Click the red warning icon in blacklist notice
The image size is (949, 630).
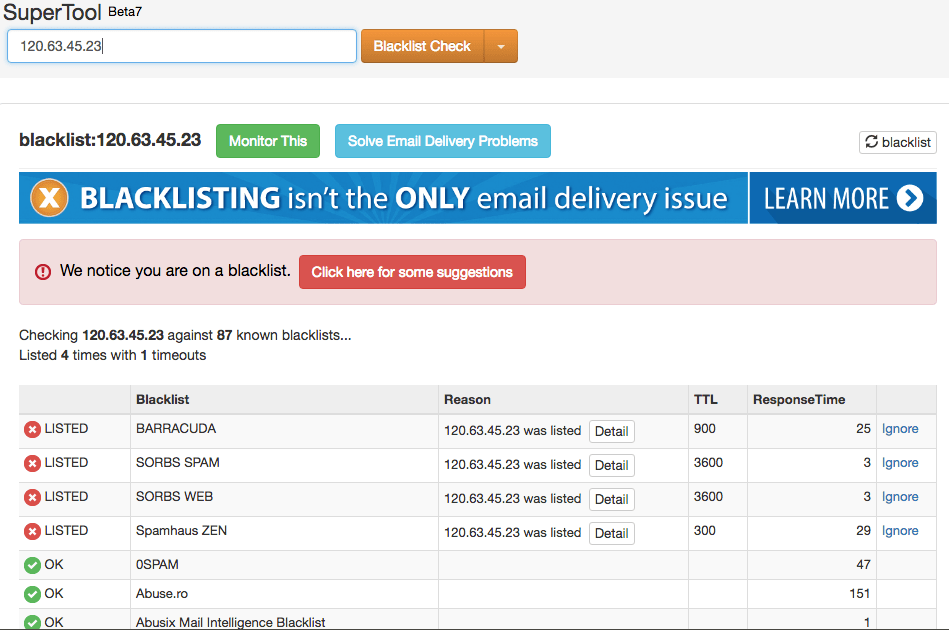point(42,272)
